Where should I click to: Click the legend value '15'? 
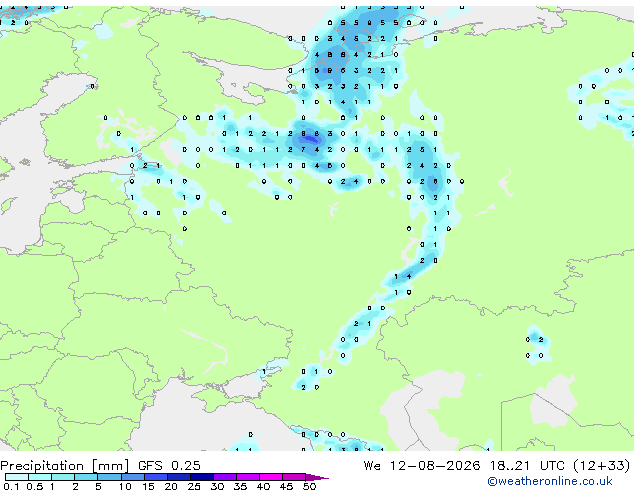coord(148,486)
